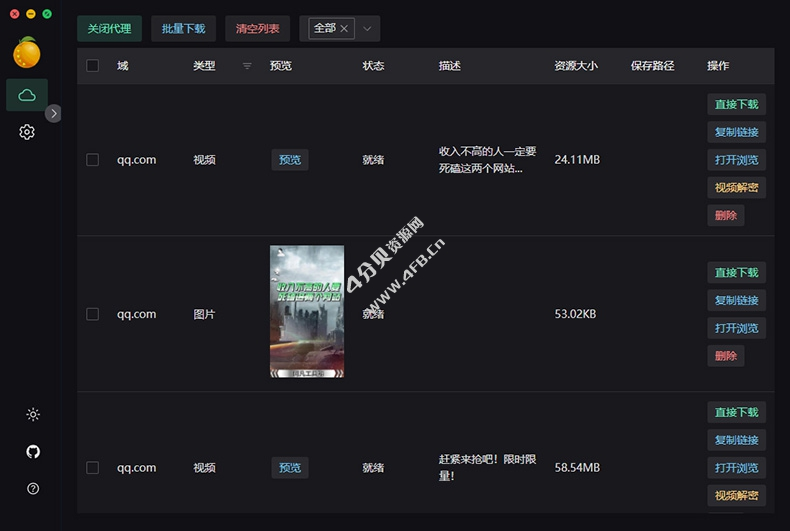Viewport: 790px width, 531px height.
Task: Open the type filter dropdown chevron
Action: click(367, 29)
